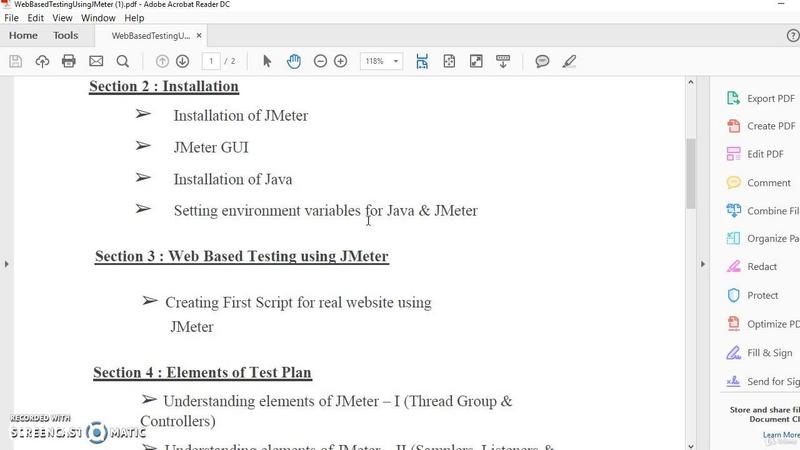Click 'Section 3 : Web Based Testing using JMeter'
Viewport: 800px width, 450px height.
coord(242,256)
